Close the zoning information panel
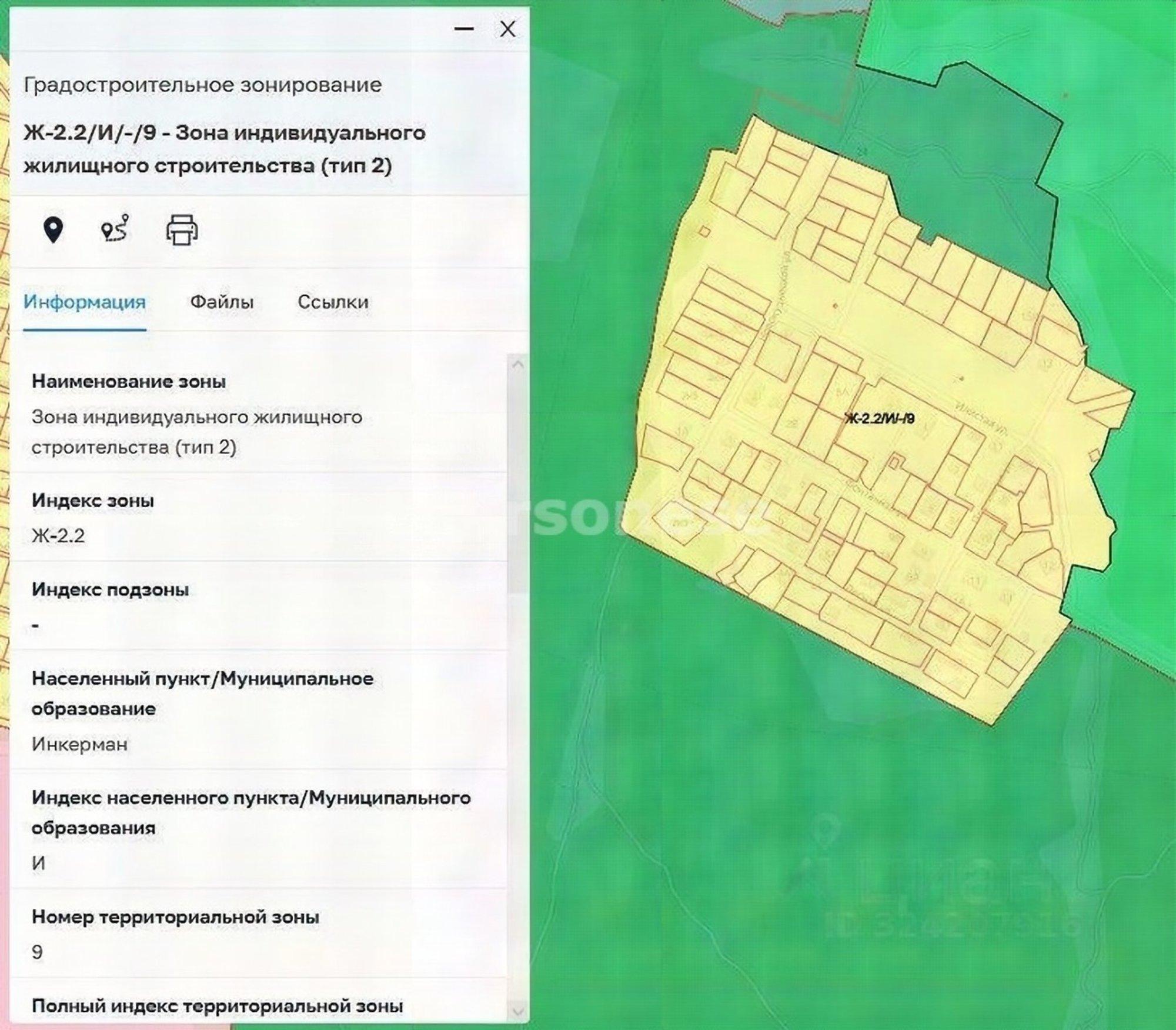Viewport: 1176px width, 1030px height. click(507, 28)
